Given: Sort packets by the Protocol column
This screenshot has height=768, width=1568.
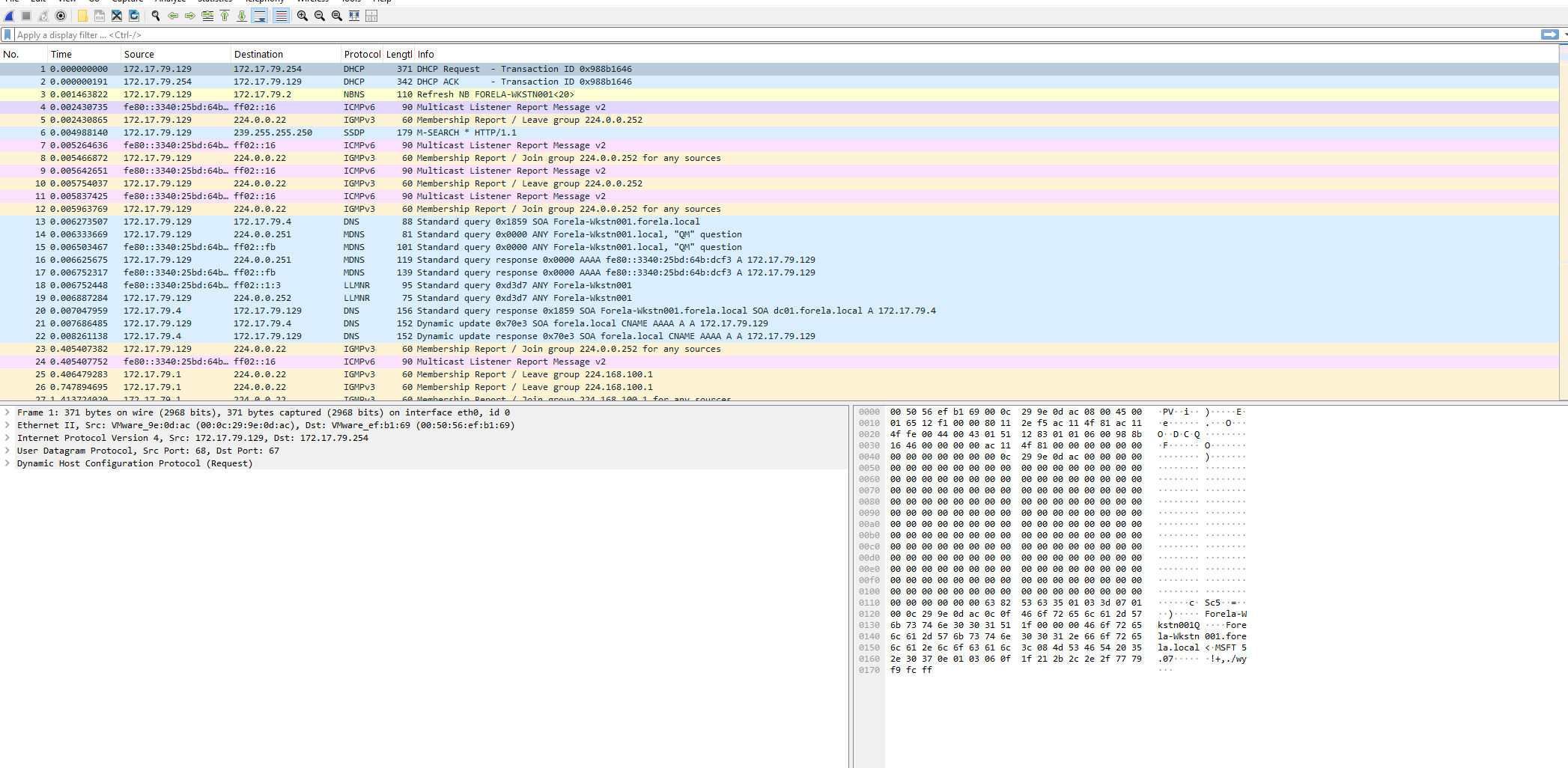Looking at the screenshot, I should (362, 54).
